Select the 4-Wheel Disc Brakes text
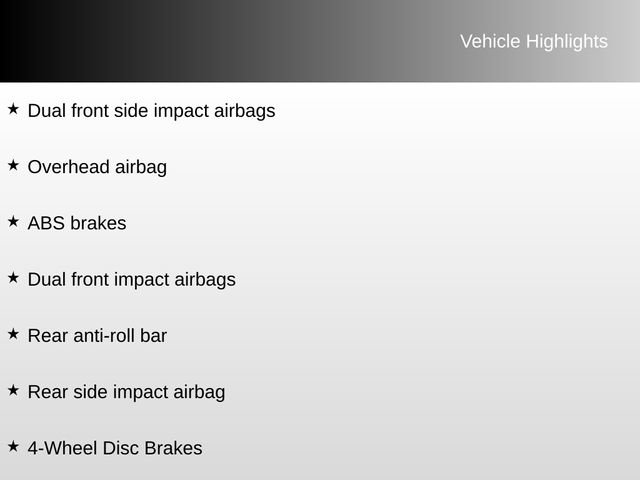The image size is (640, 480). tap(115, 448)
